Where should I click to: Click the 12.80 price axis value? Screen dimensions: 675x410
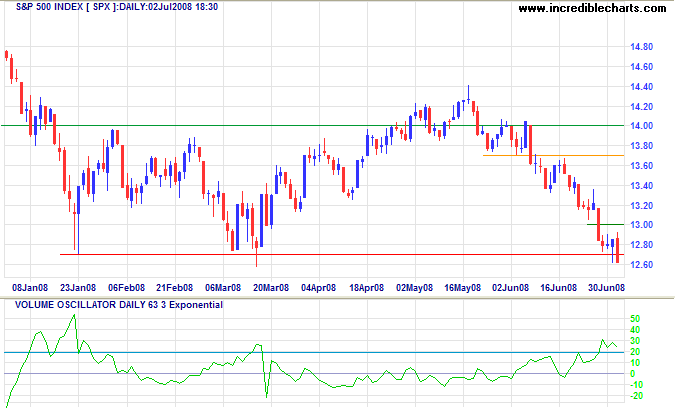tap(641, 245)
